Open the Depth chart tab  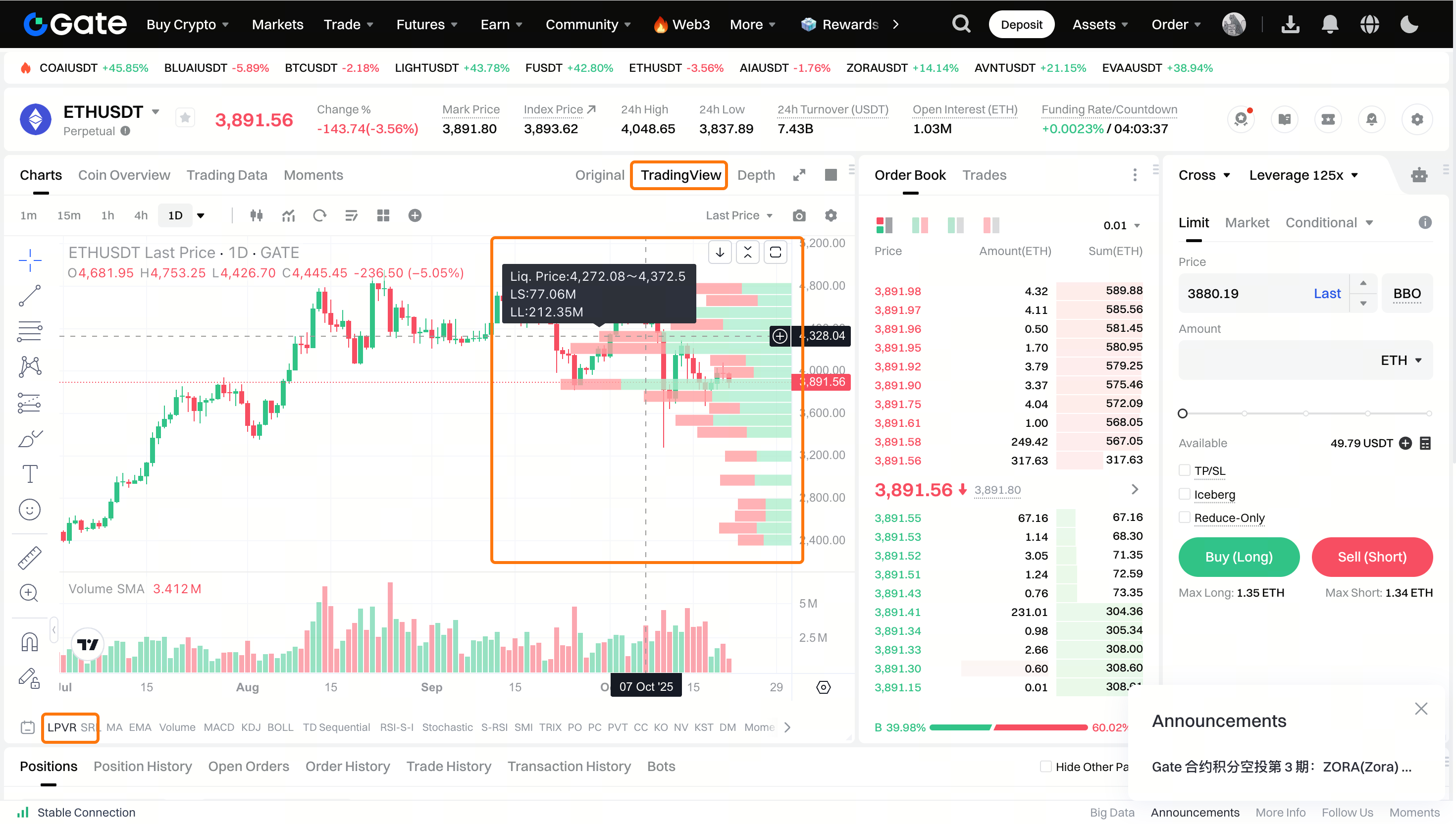[755, 175]
